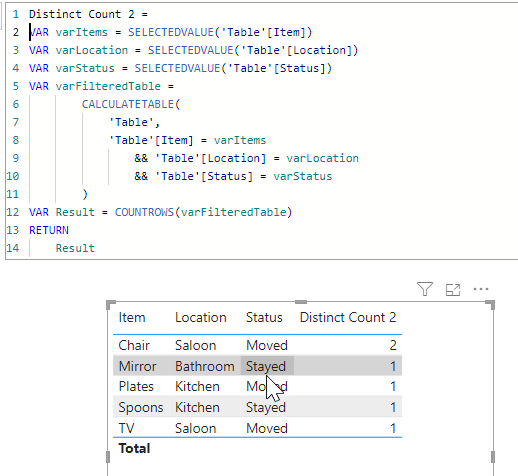Click Kitchen in the Spoons row
The height and width of the screenshot is (476, 518).
click(197, 408)
